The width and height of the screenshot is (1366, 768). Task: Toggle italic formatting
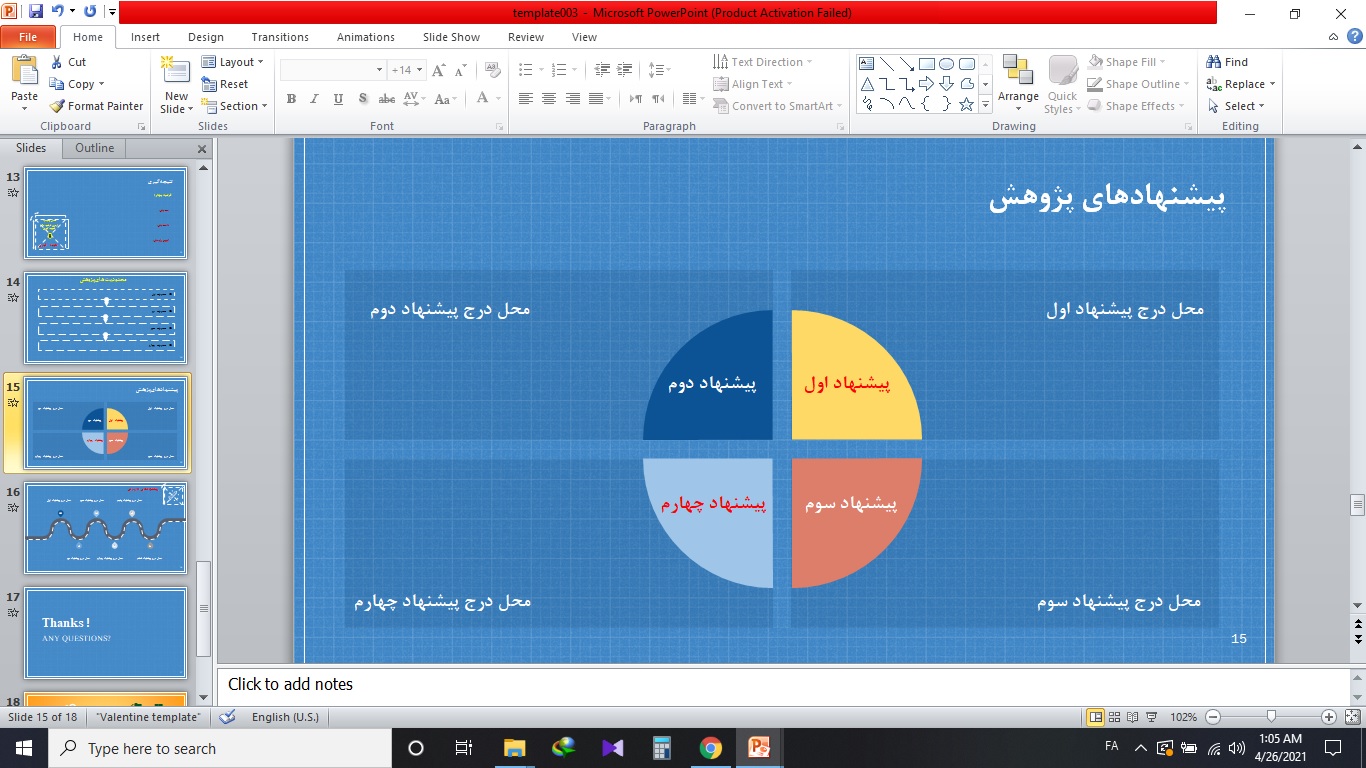tap(313, 99)
